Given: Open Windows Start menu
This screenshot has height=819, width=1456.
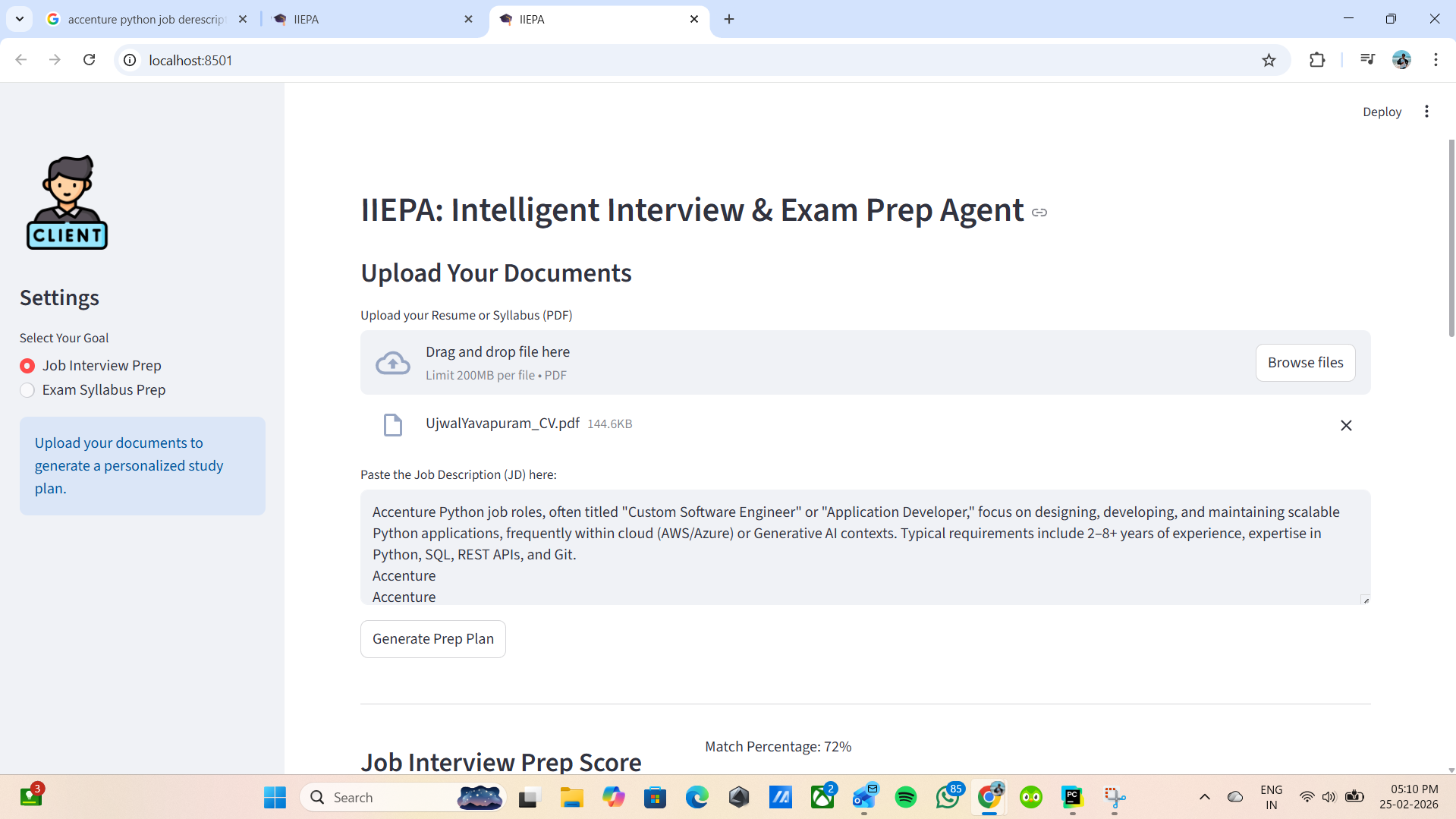Looking at the screenshot, I should pos(275,798).
